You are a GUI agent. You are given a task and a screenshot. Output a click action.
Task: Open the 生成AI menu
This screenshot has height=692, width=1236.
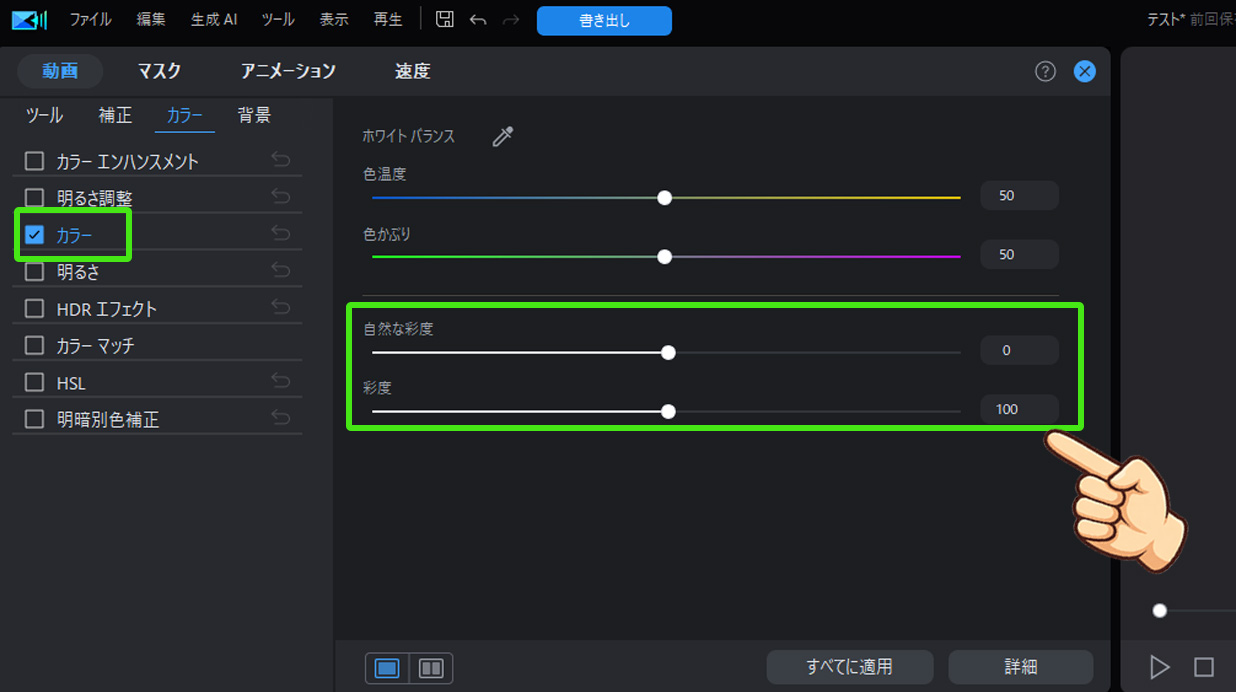coord(213,18)
